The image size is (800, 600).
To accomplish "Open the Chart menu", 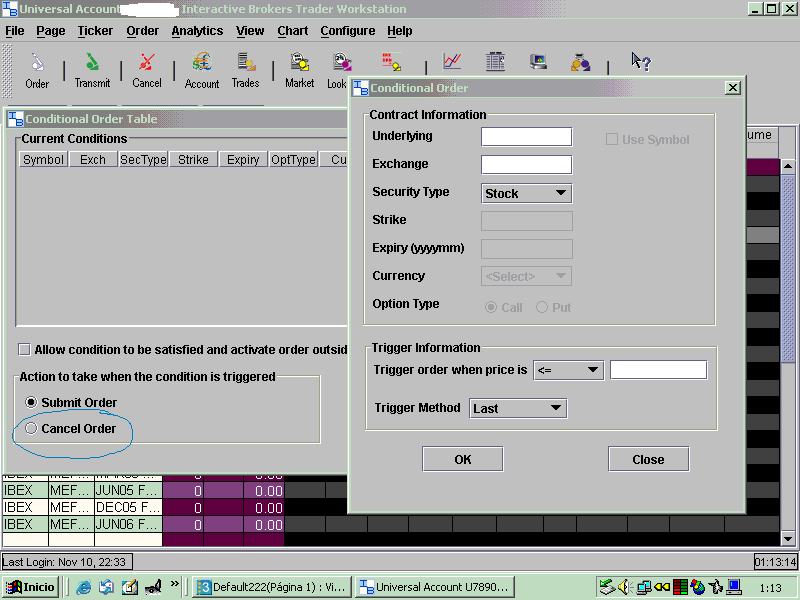I will [x=293, y=31].
